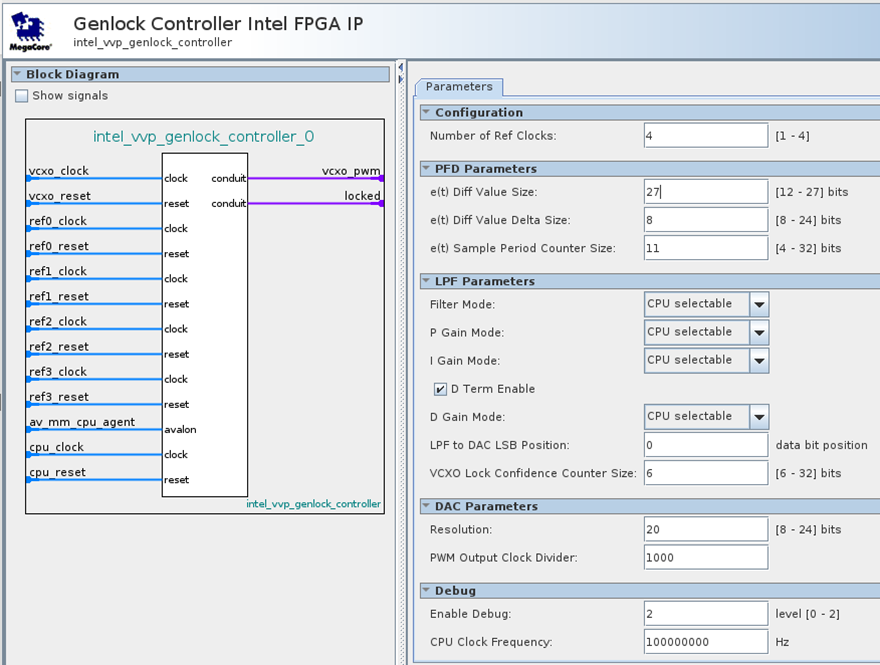Viewport: 880px width, 665px height.
Task: Disable the D Term Enable checkbox
Action: [x=440, y=389]
